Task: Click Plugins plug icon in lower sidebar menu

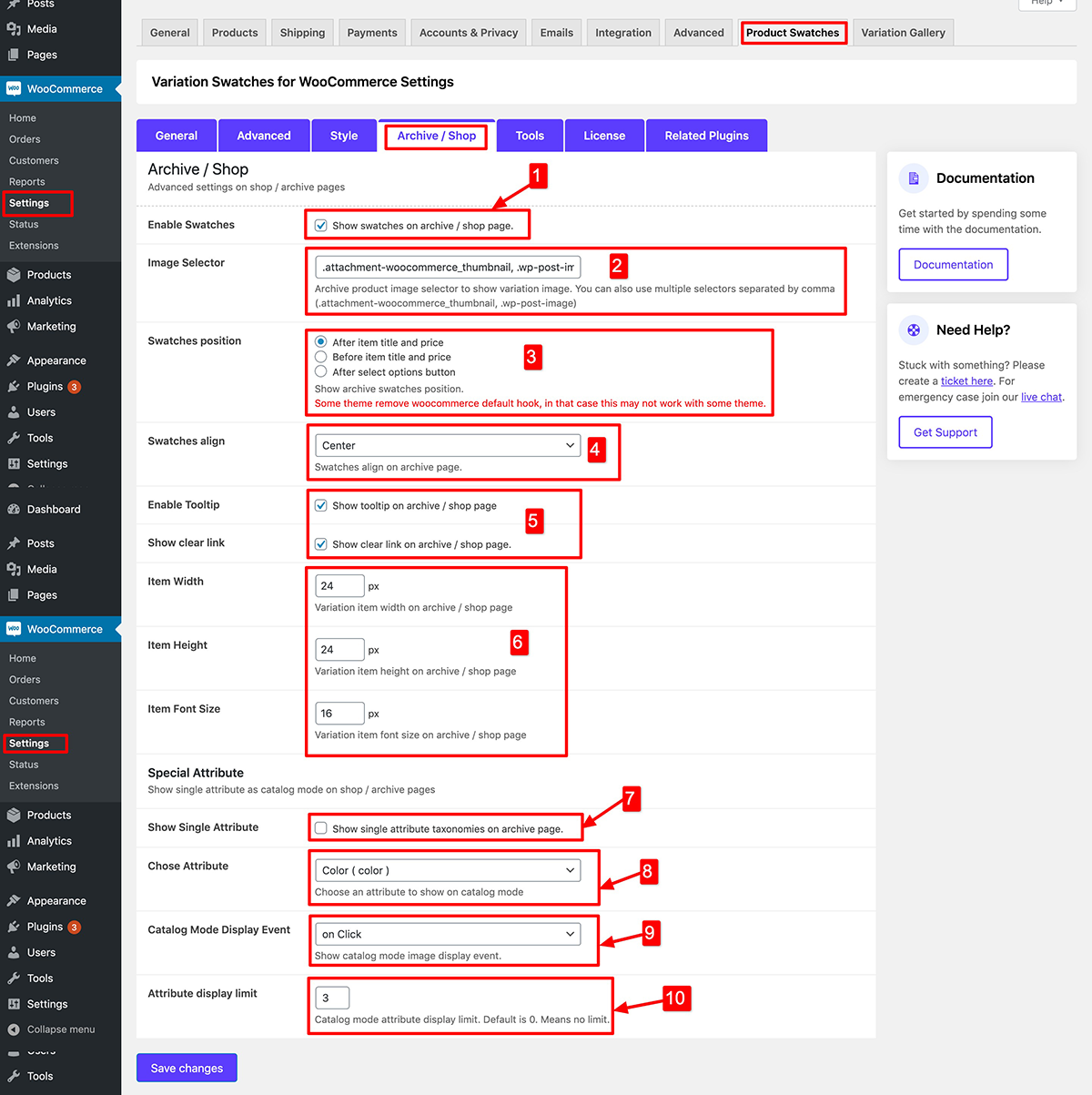Action: coord(14,927)
